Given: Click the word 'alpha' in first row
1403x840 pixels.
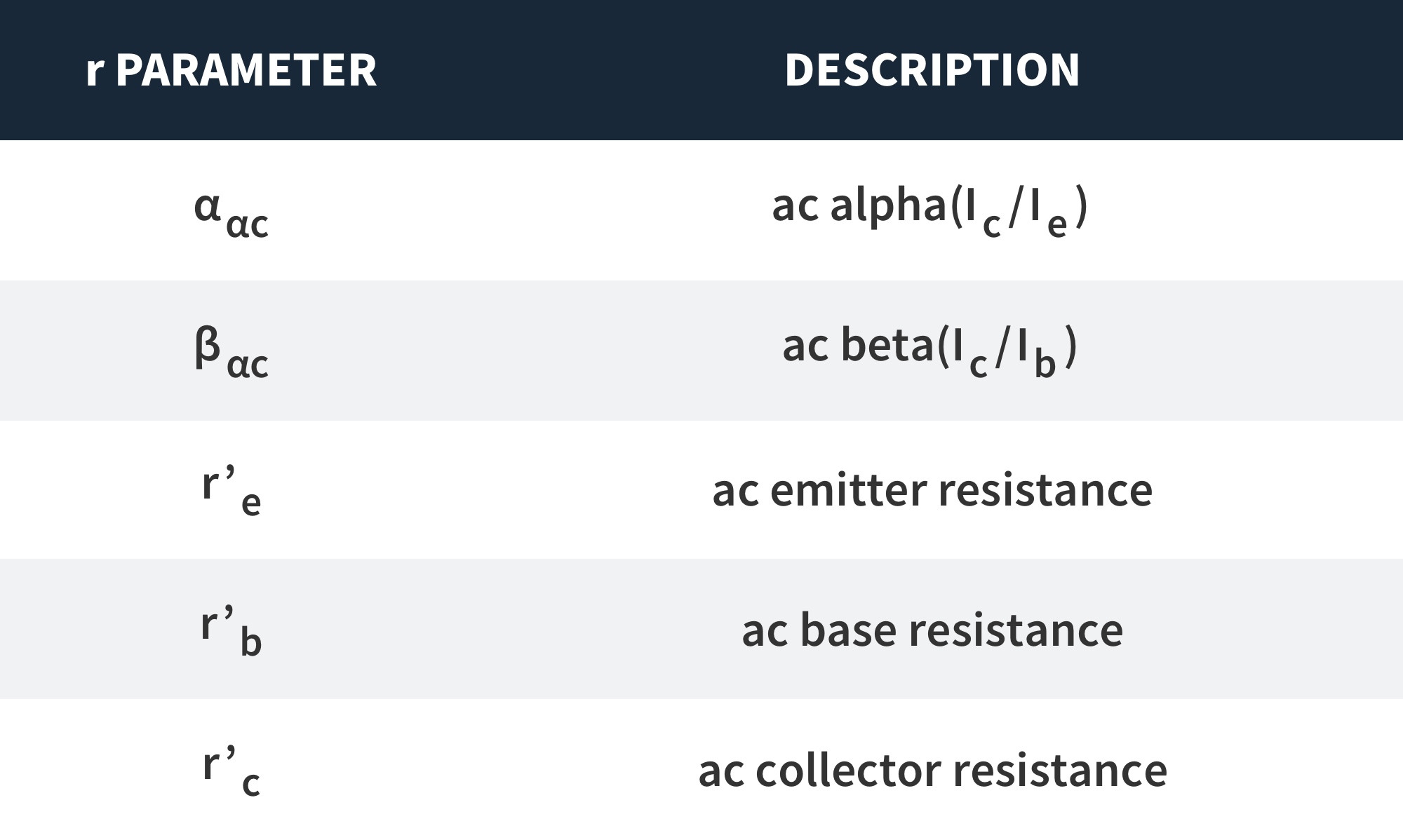Looking at the screenshot, I should coord(889,207).
